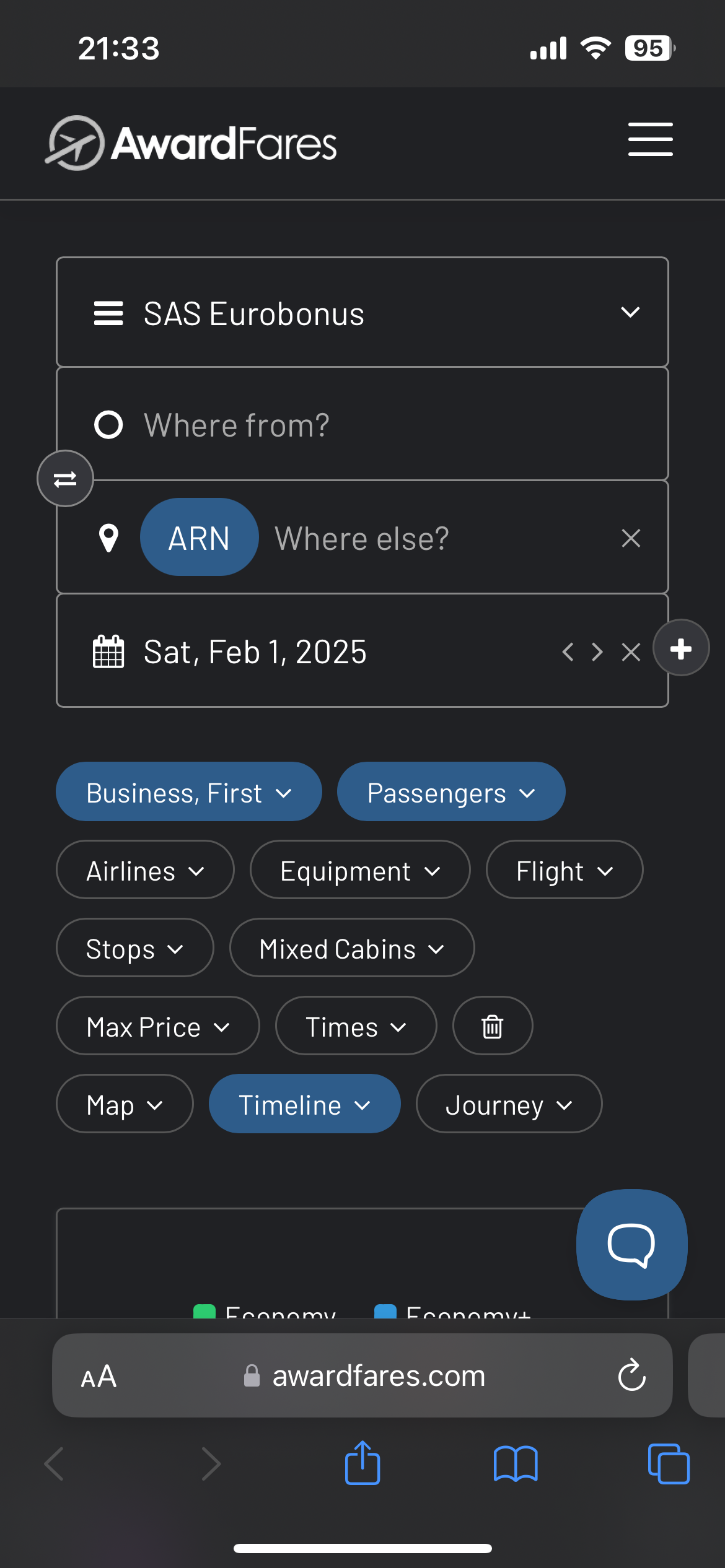Toggle the Map view option
The width and height of the screenshot is (725, 1568).
[125, 1104]
